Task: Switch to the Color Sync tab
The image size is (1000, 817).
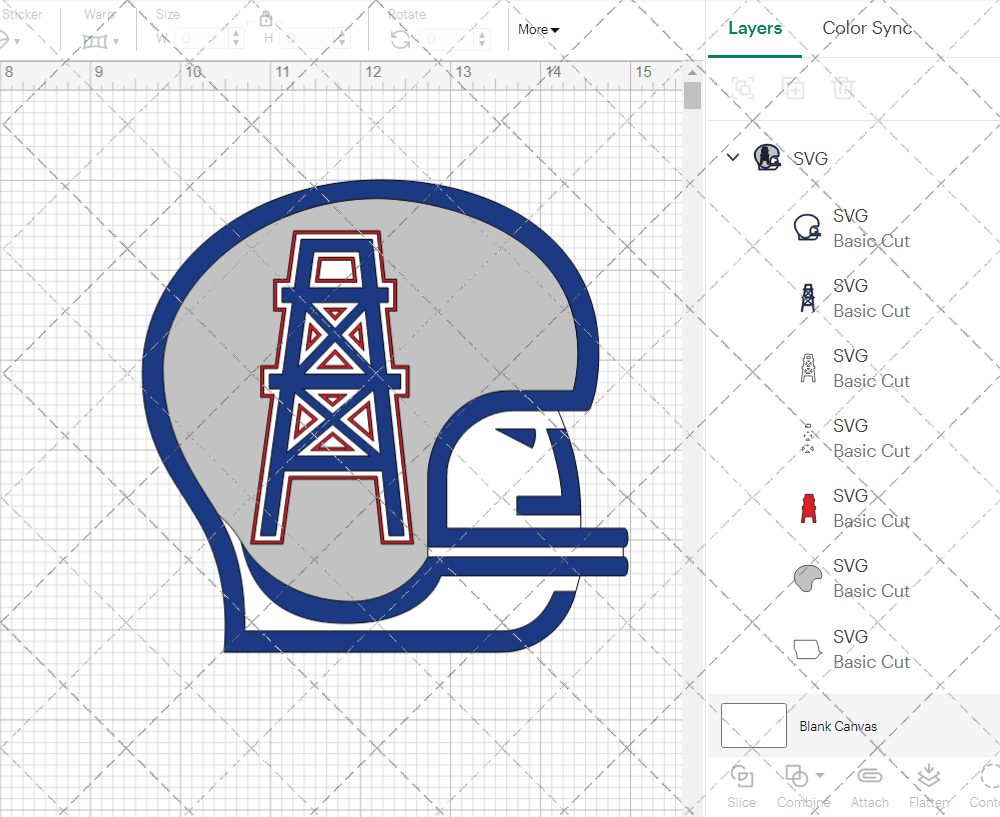Action: click(867, 28)
